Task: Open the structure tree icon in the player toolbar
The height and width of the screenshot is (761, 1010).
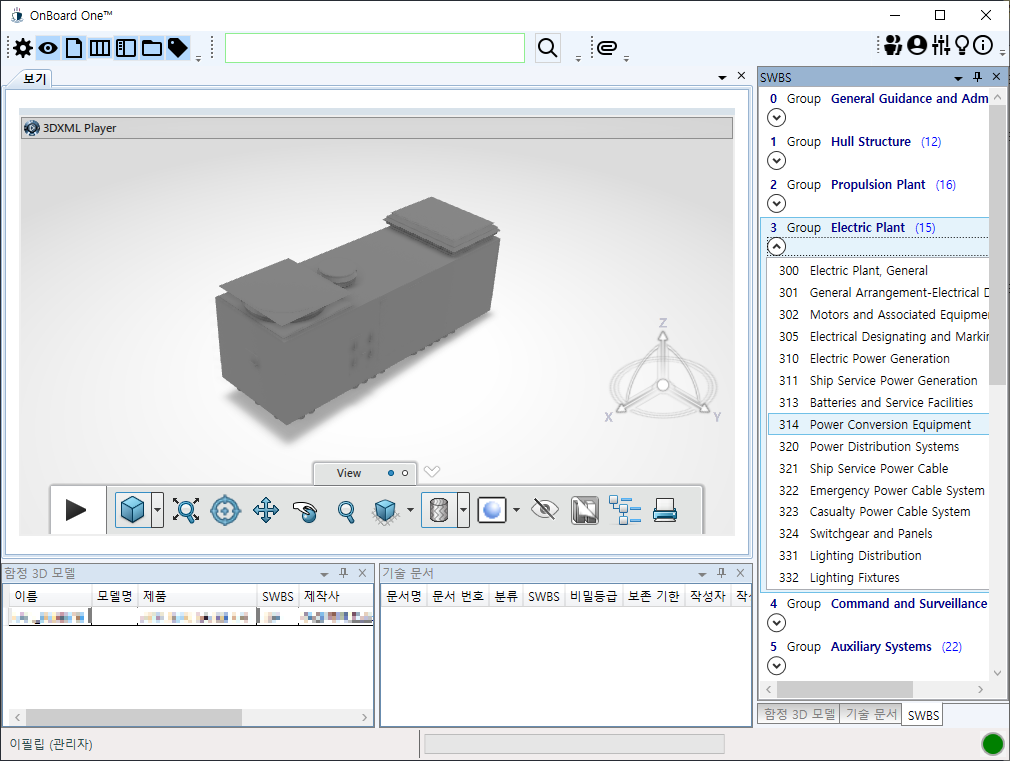Action: click(625, 510)
